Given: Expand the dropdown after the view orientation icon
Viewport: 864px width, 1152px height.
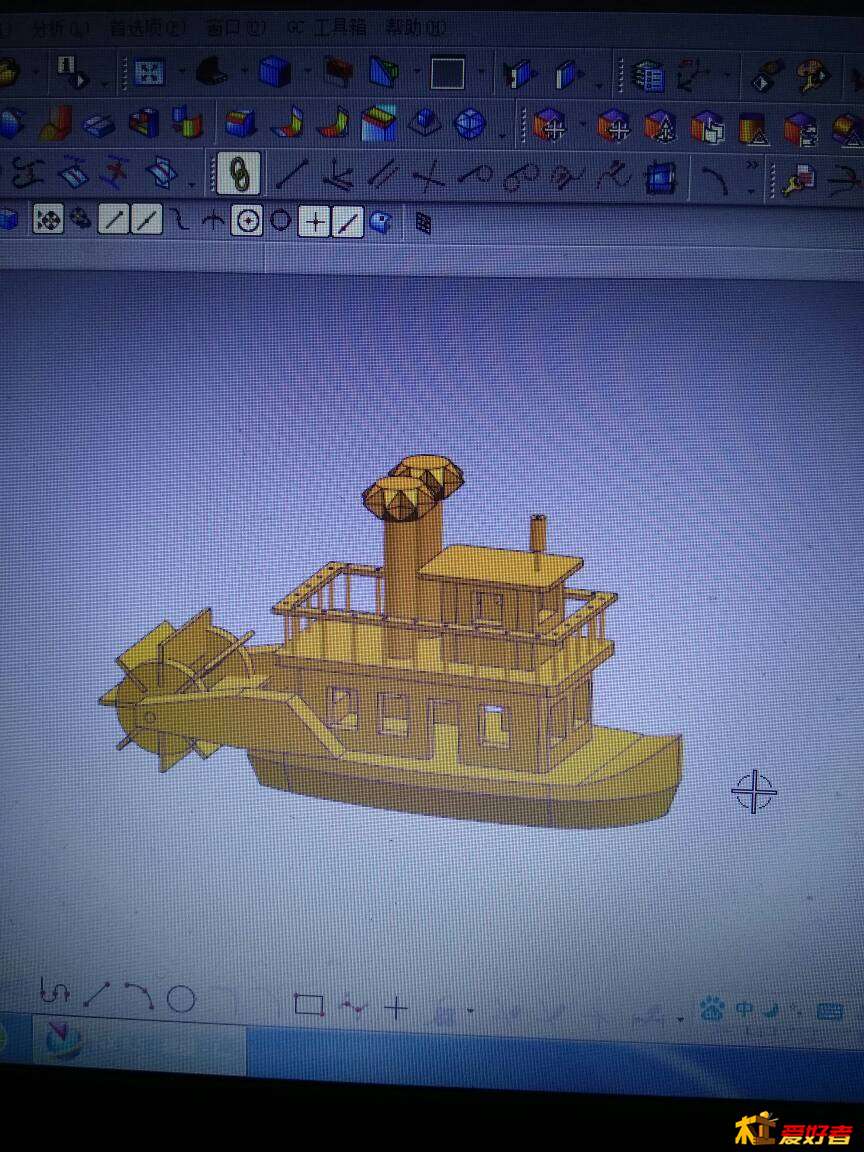Looking at the screenshot, I should tap(416, 73).
